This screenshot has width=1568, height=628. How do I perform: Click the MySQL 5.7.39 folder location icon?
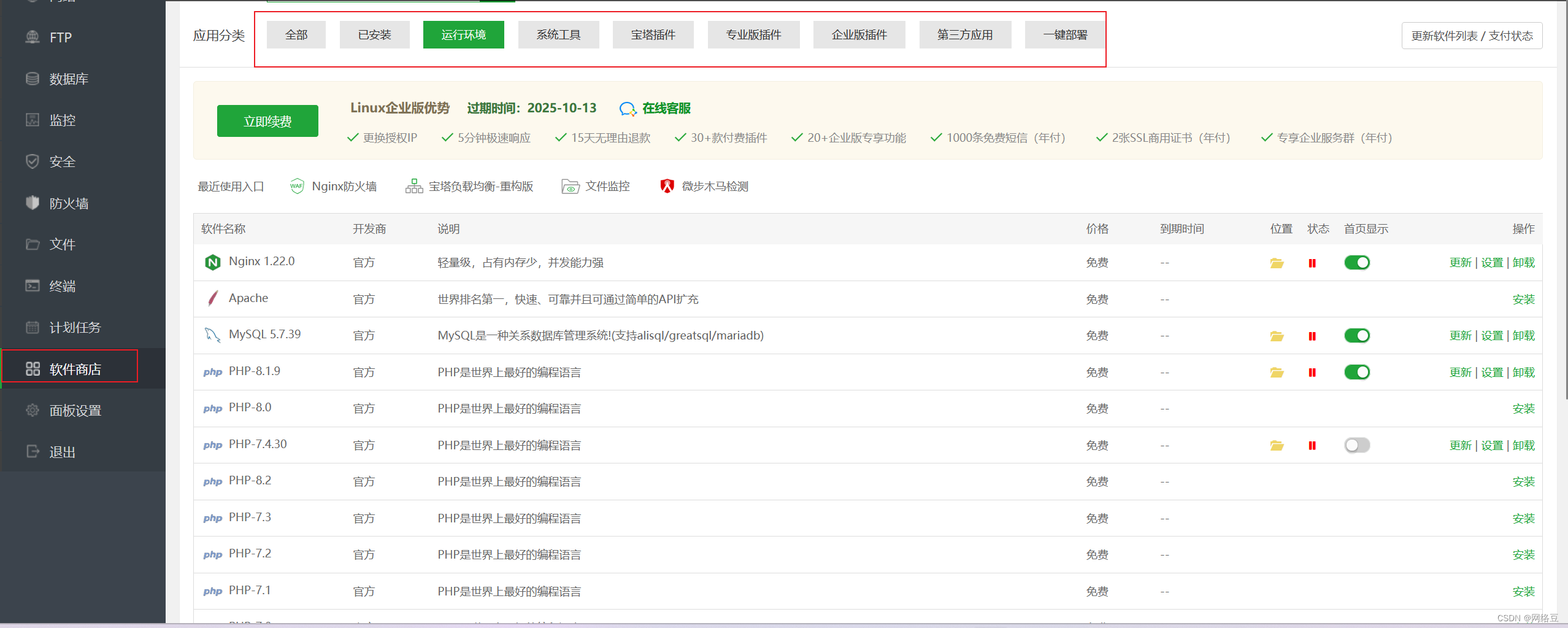click(1277, 336)
